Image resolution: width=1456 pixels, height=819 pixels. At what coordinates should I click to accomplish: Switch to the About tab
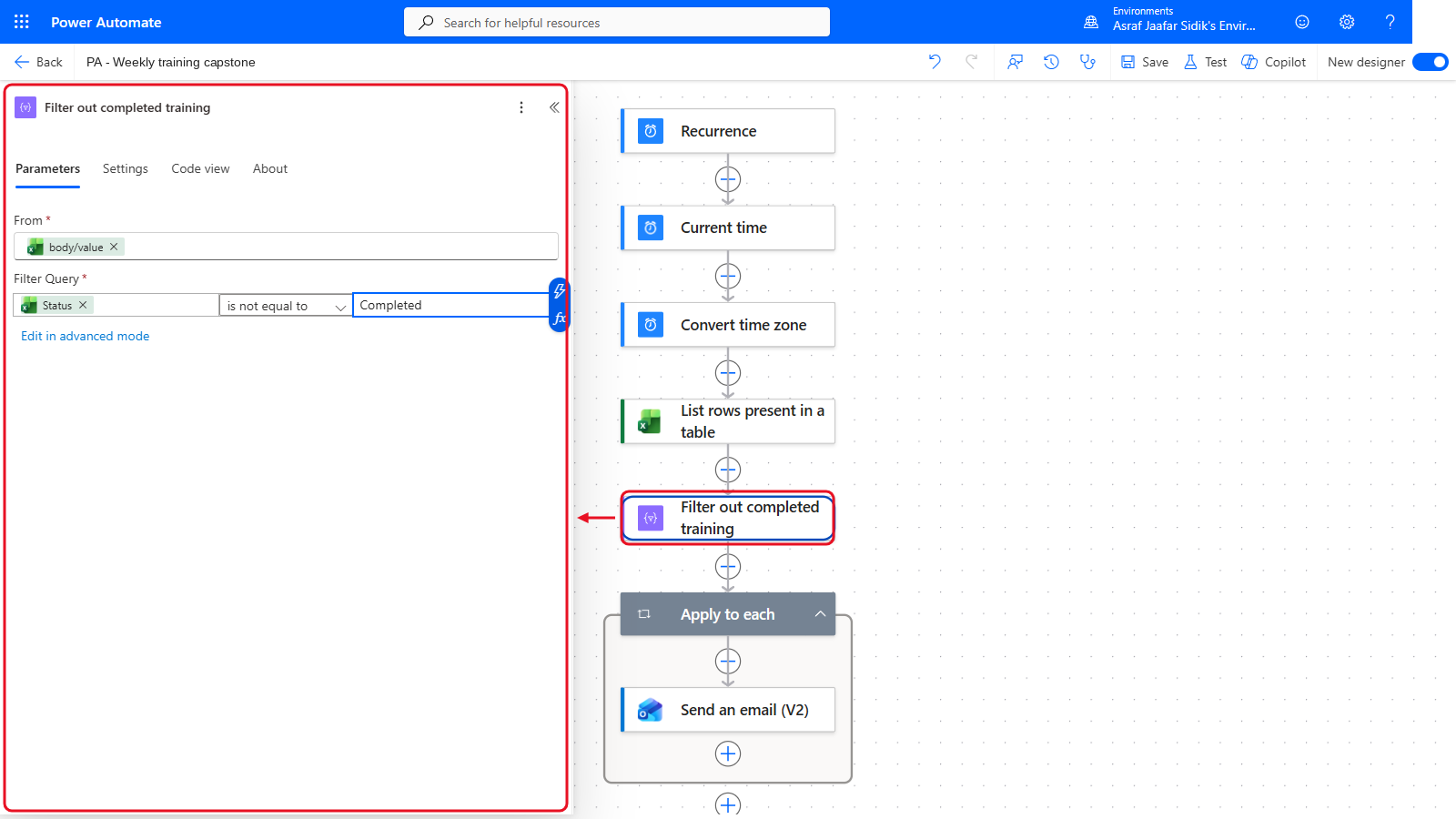coord(270,168)
